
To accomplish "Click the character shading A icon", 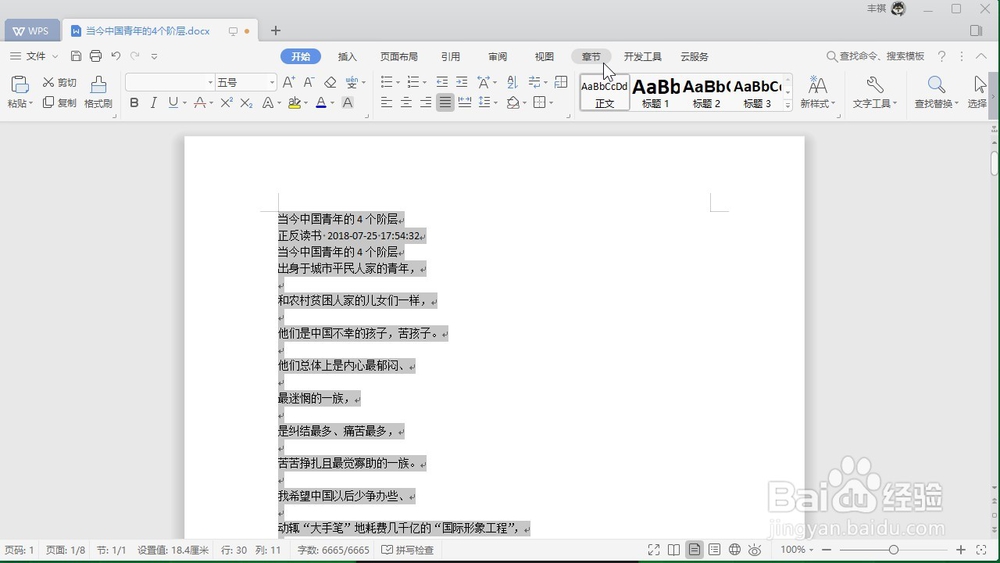I will pyautogui.click(x=348, y=103).
